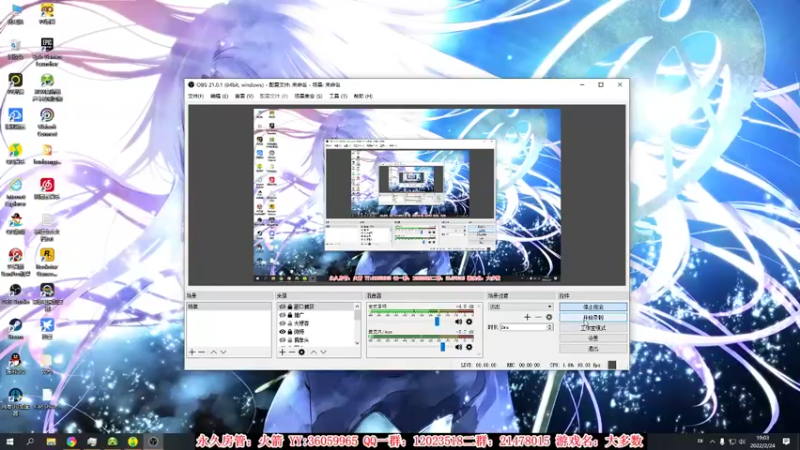This screenshot has height=450, width=800.
Task: Move the scene down in the Scenes panel
Action: tap(223, 352)
